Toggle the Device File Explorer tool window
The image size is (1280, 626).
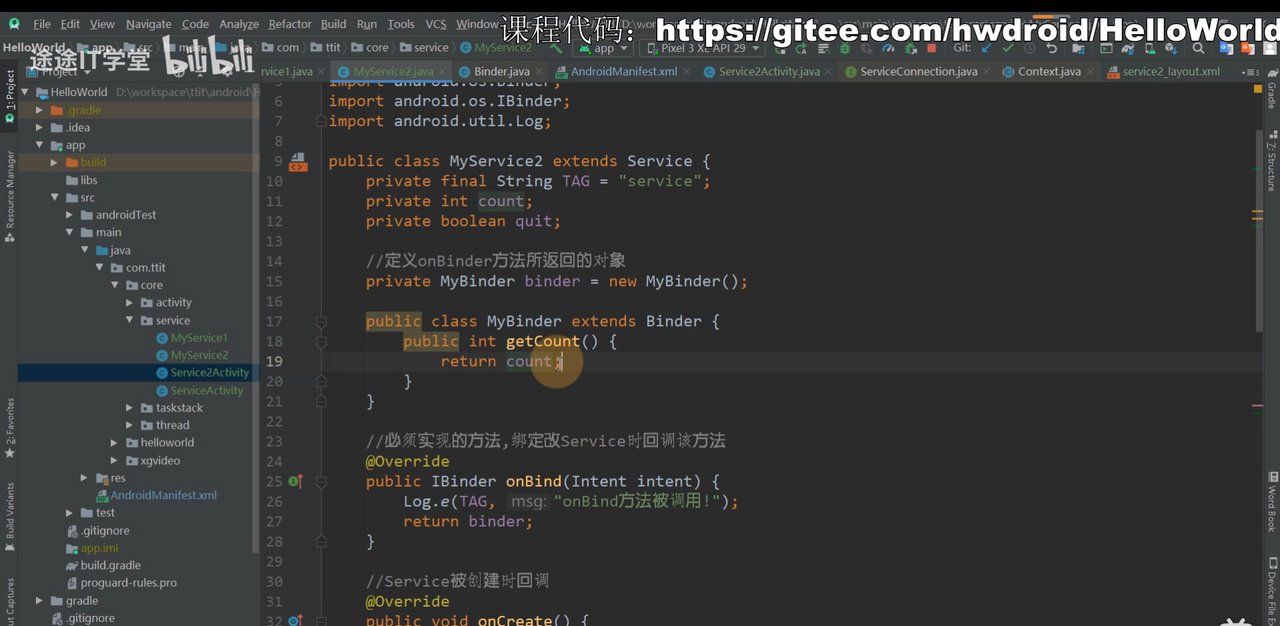click(x=1271, y=590)
